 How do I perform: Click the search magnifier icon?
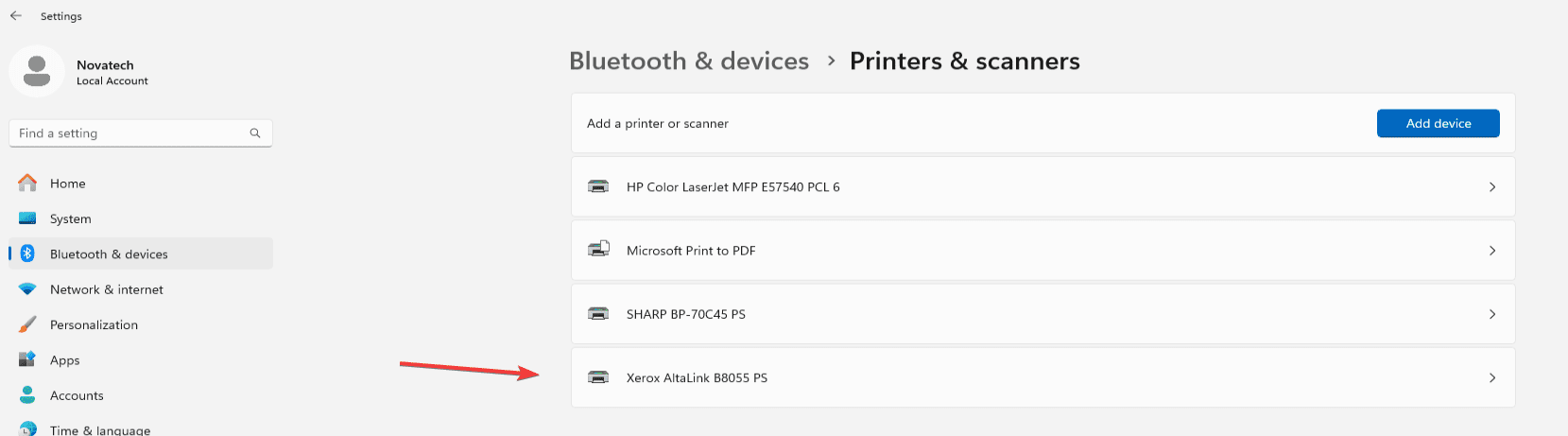[x=255, y=133]
